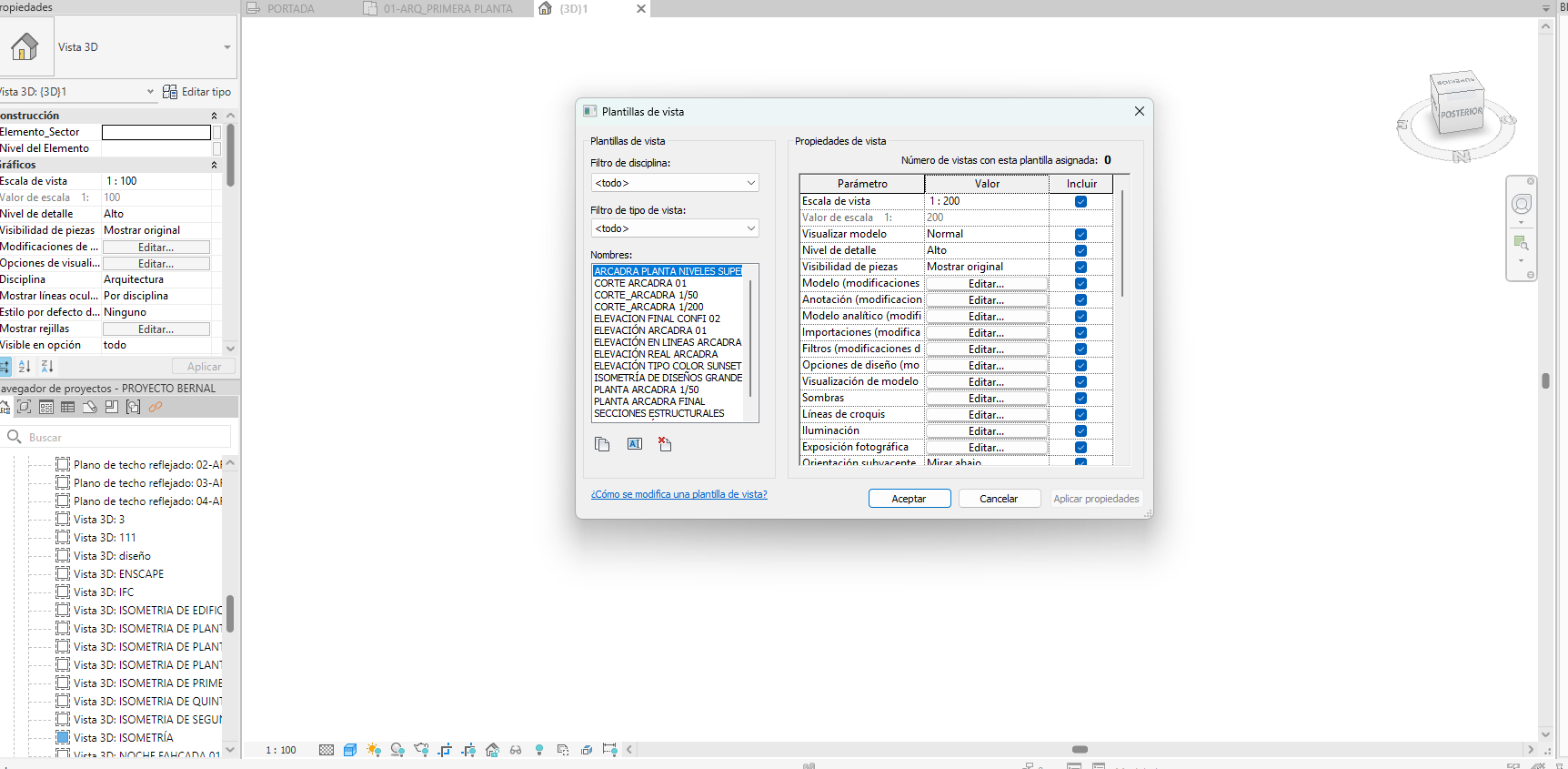This screenshot has width=1568, height=769.
Task: Sort properties A to Z ascending
Action: 25,366
